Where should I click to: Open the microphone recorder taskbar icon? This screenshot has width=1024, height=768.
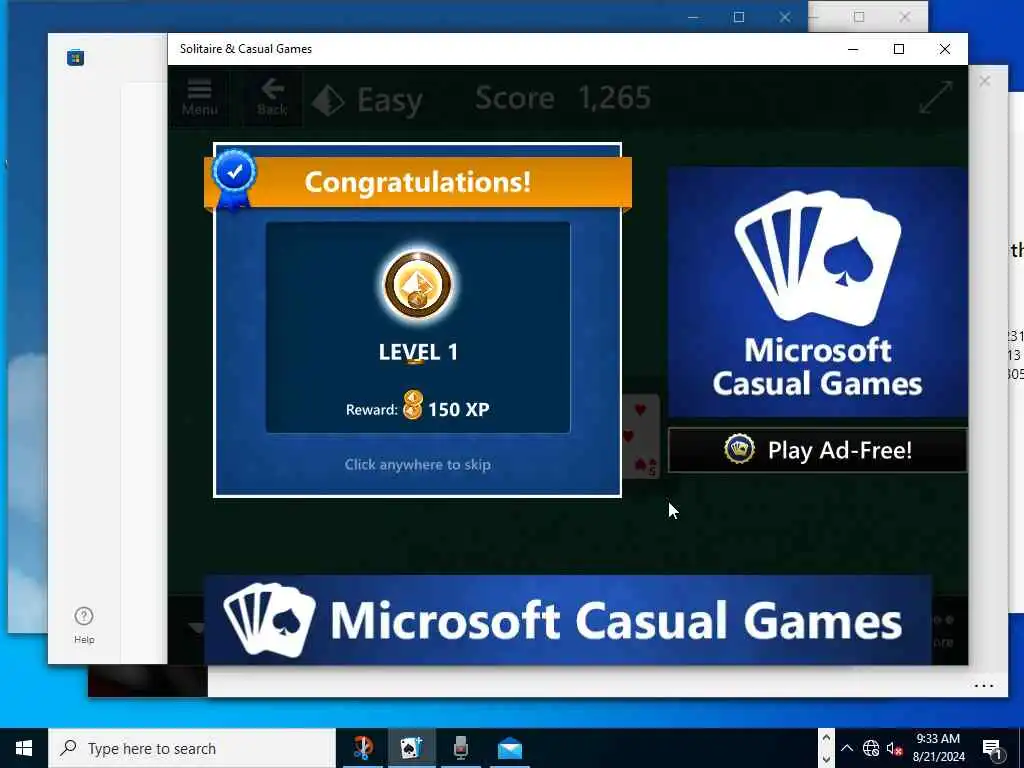pos(460,748)
